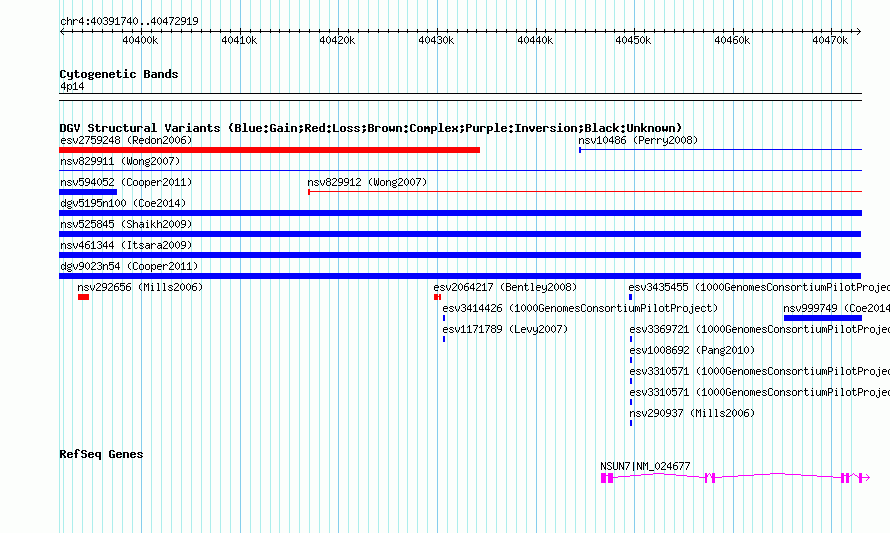The height and width of the screenshot is (533, 890).
Task: Click the blue bar under dgv5195n100
Action: click(460, 213)
